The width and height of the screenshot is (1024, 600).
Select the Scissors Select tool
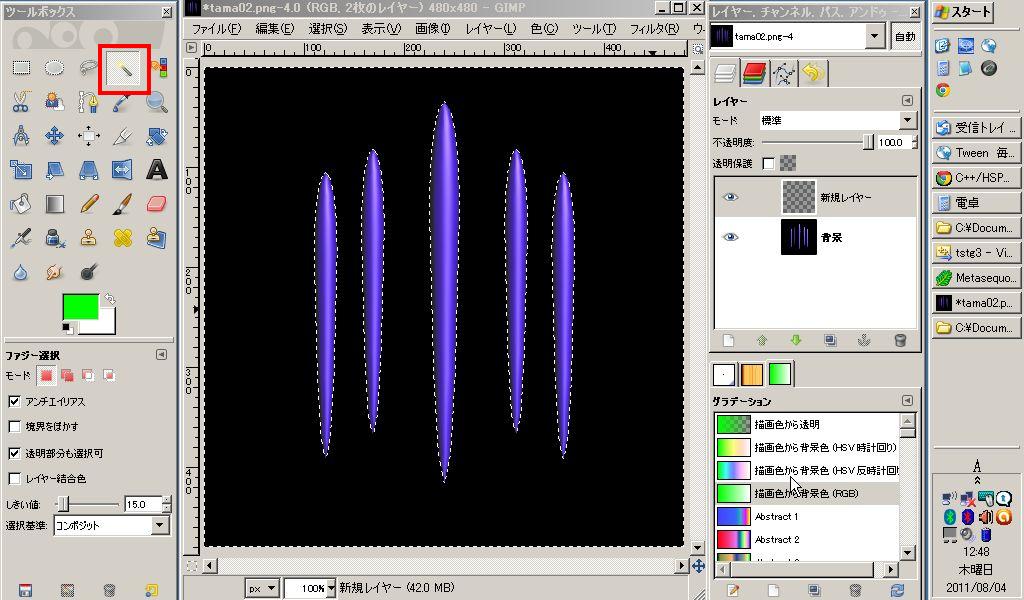coord(21,102)
